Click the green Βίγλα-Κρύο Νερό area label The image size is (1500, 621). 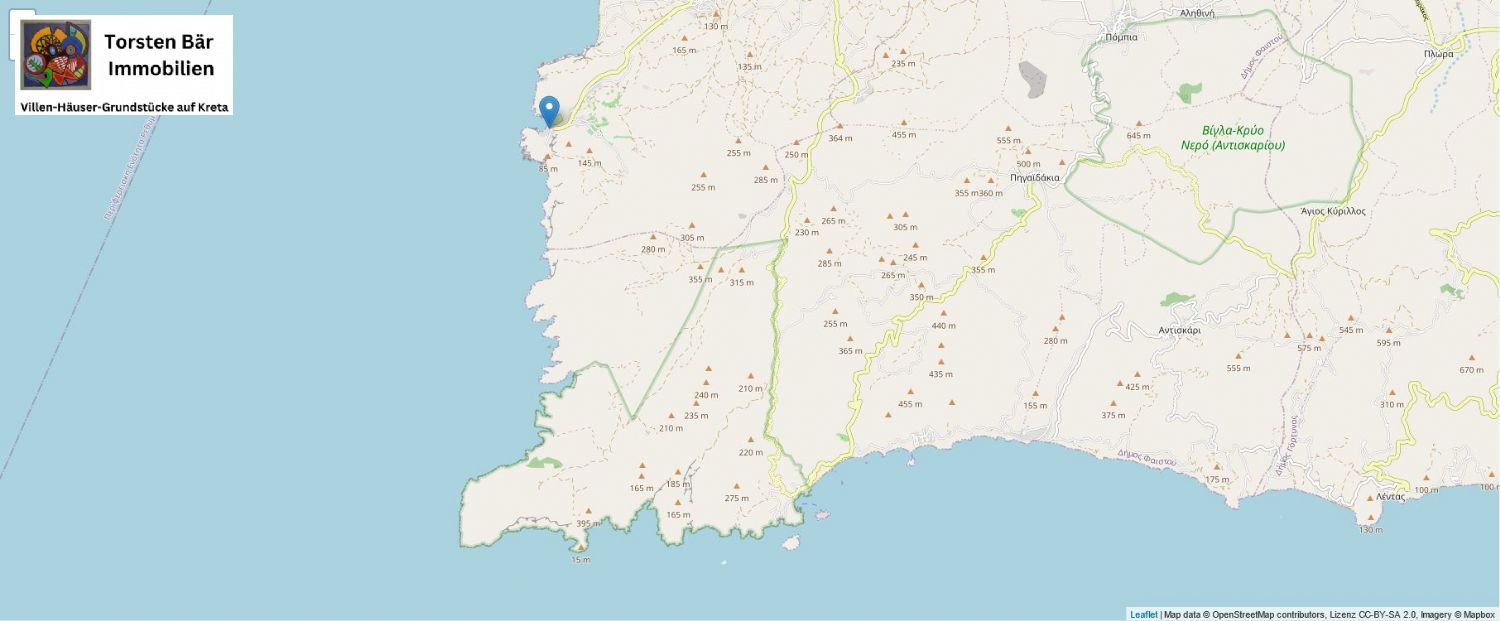1232,138
